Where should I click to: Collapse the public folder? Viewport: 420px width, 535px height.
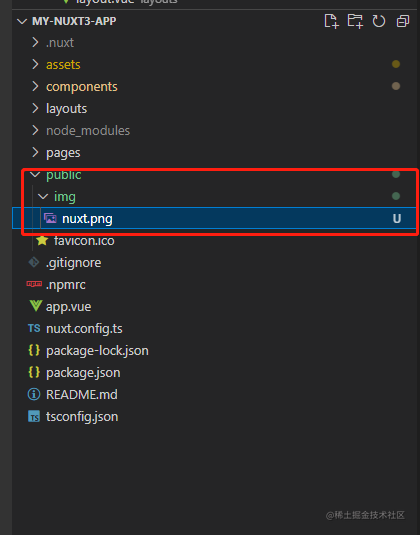click(x=214, y=175)
